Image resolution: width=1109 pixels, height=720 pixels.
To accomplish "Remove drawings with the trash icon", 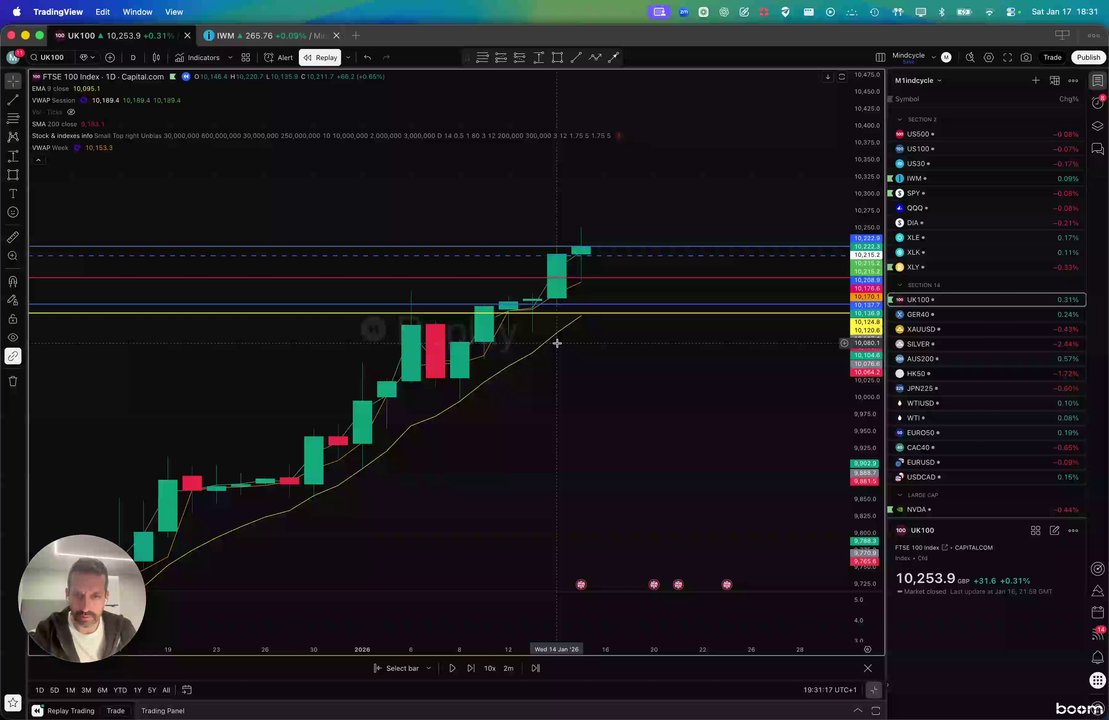I will [13, 381].
